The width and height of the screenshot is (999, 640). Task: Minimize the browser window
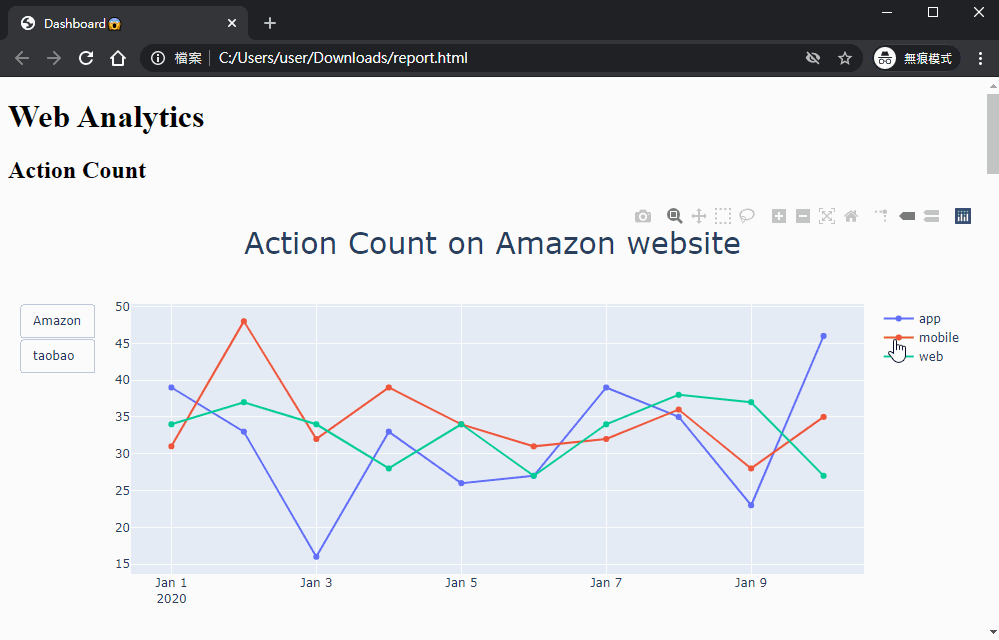coord(887,12)
